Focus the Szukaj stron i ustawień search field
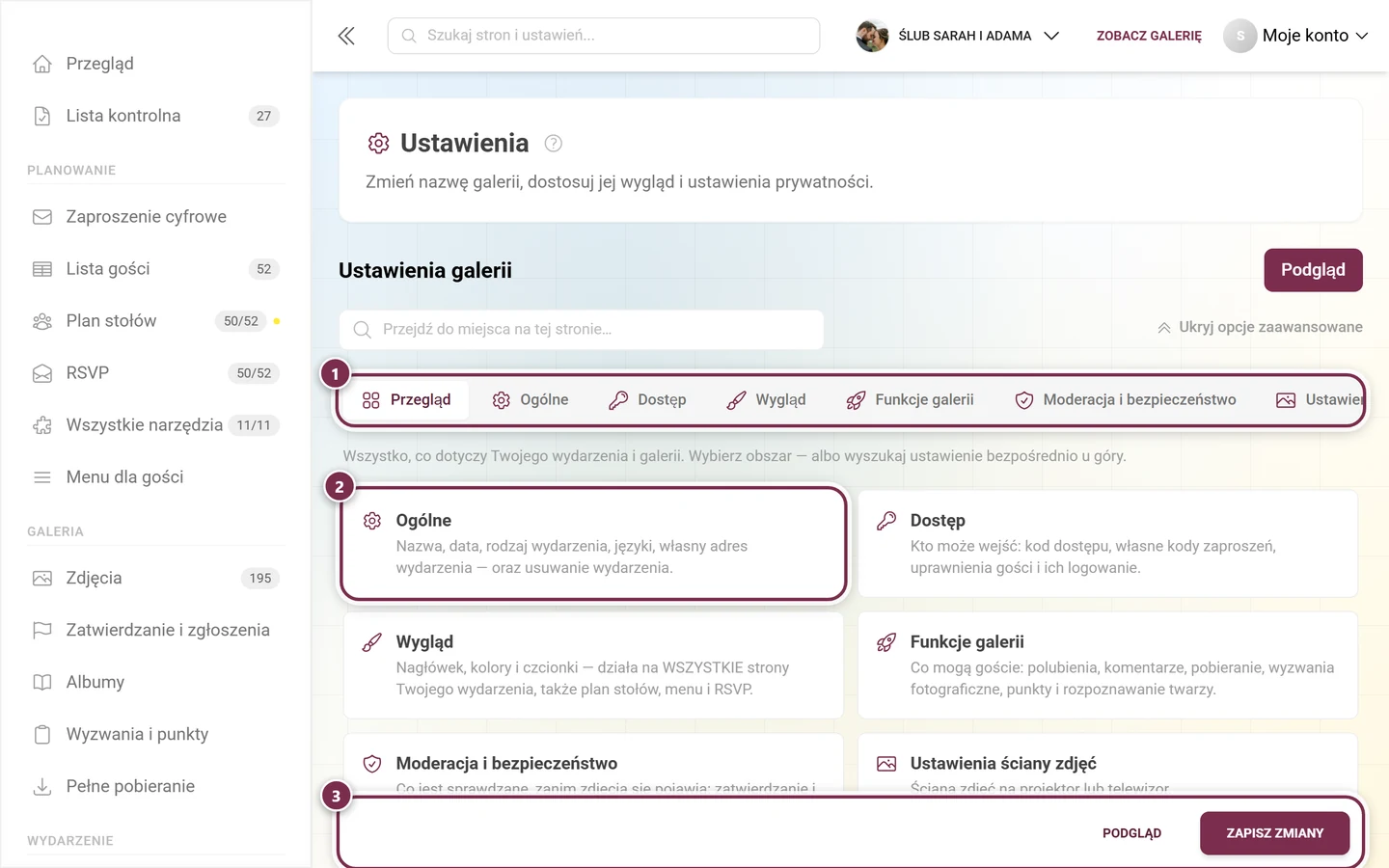Image resolution: width=1389 pixels, height=868 pixels. [x=604, y=36]
